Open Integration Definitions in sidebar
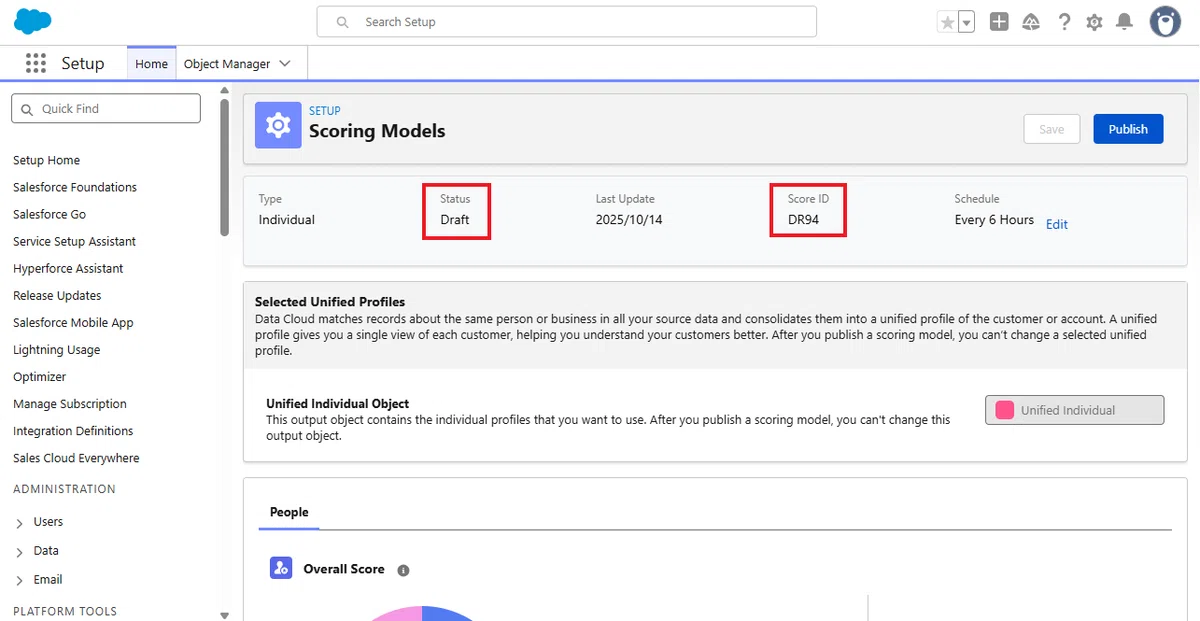1200x621 pixels. (73, 431)
